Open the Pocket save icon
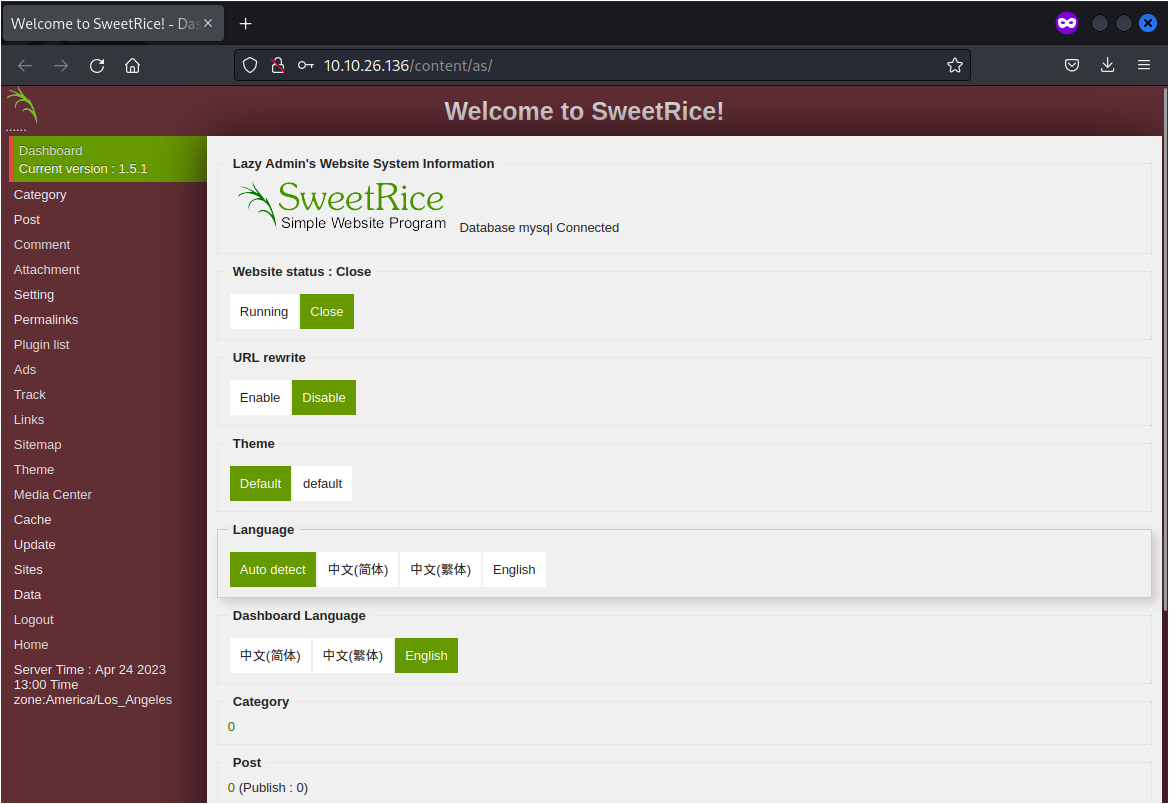 (x=1071, y=66)
